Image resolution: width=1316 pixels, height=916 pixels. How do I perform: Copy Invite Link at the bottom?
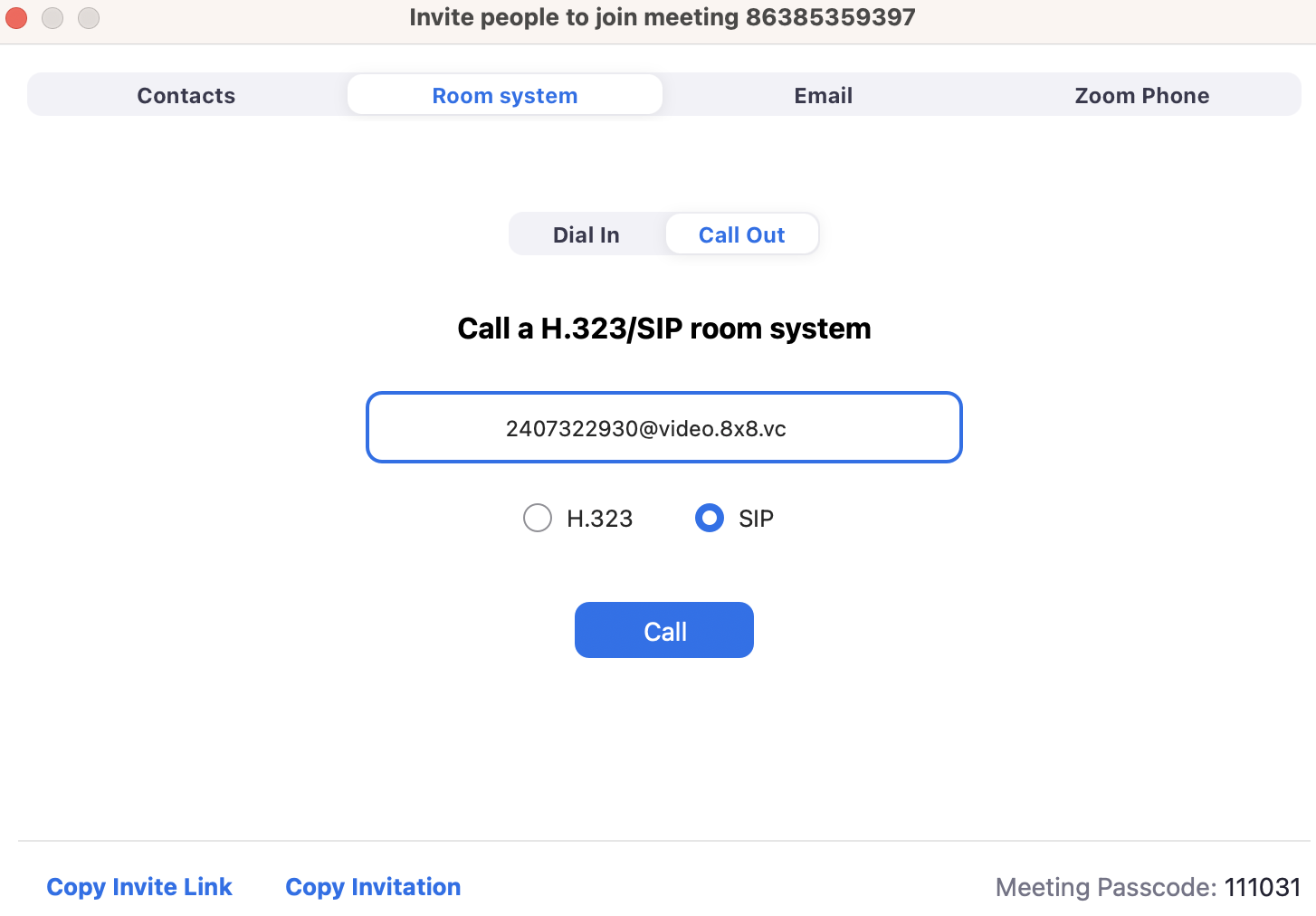coord(139,887)
